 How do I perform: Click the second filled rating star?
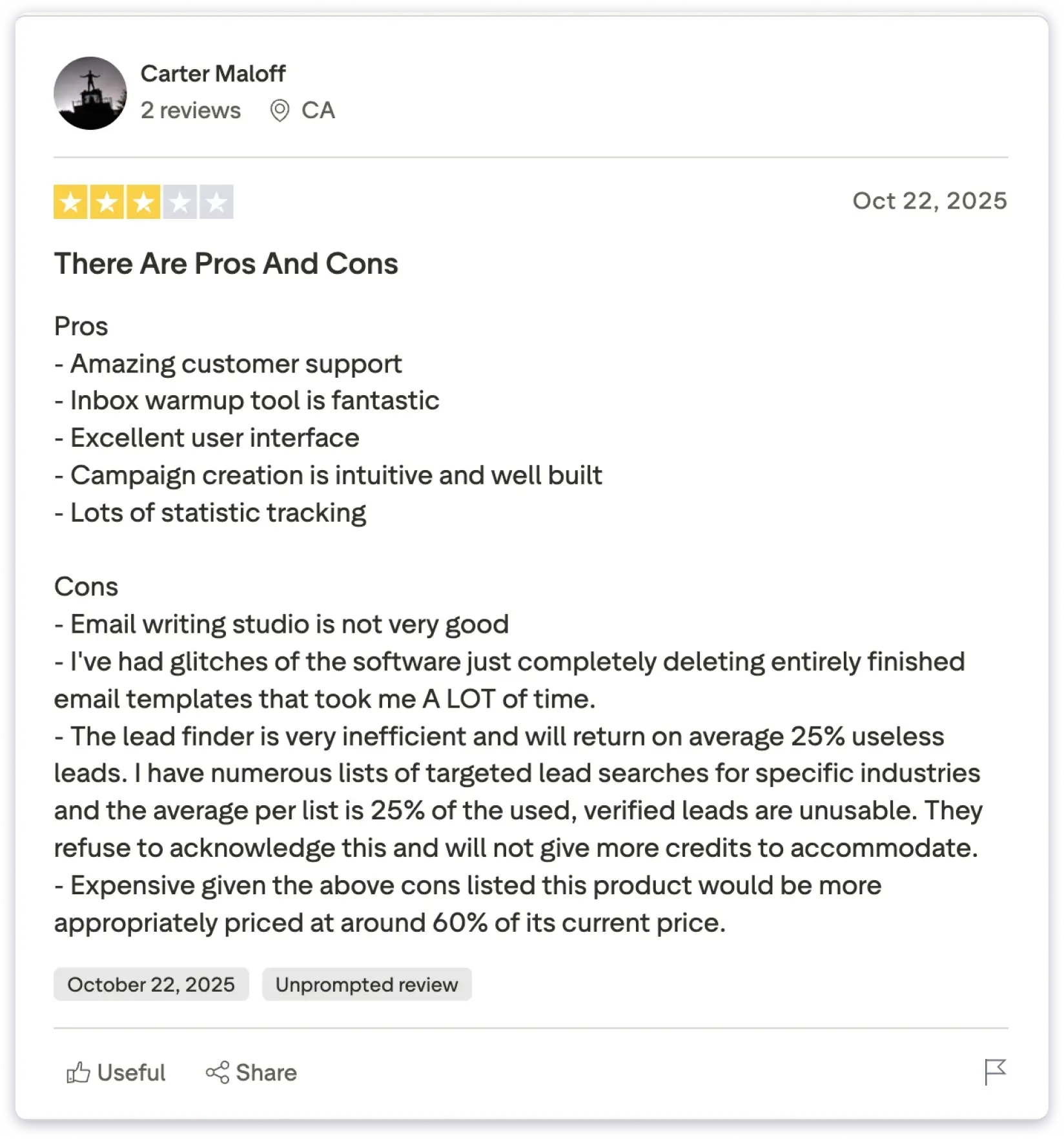click(107, 202)
